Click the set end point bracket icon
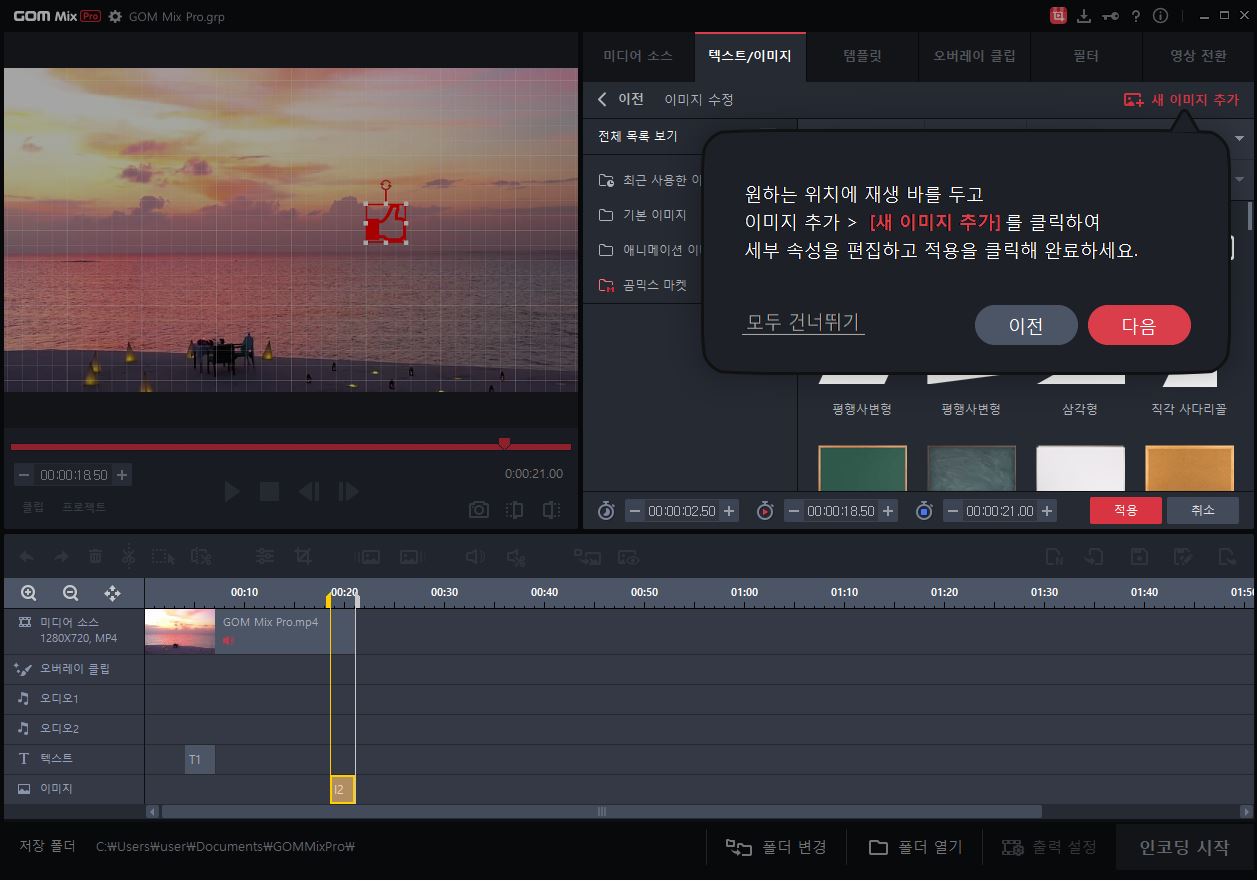 [x=551, y=510]
